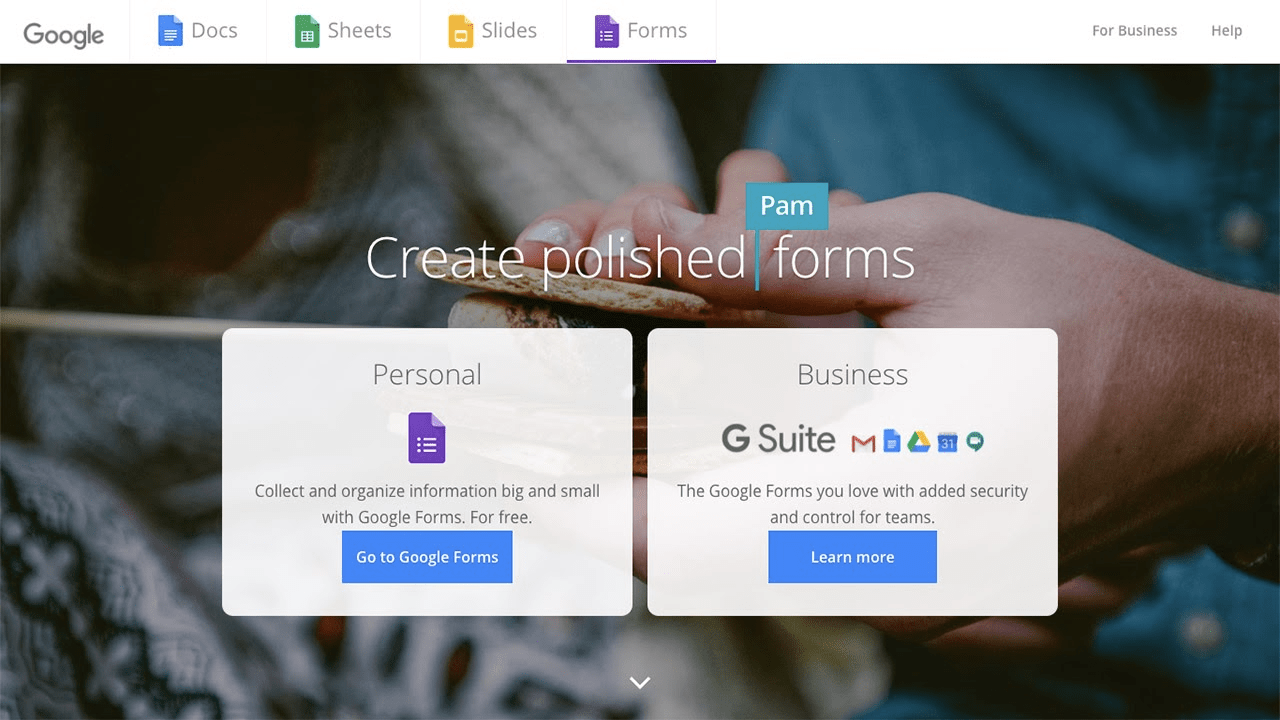Screen dimensions: 1280x720
Task: Click the Gmail icon beside G Suite
Action: pyautogui.click(x=863, y=442)
